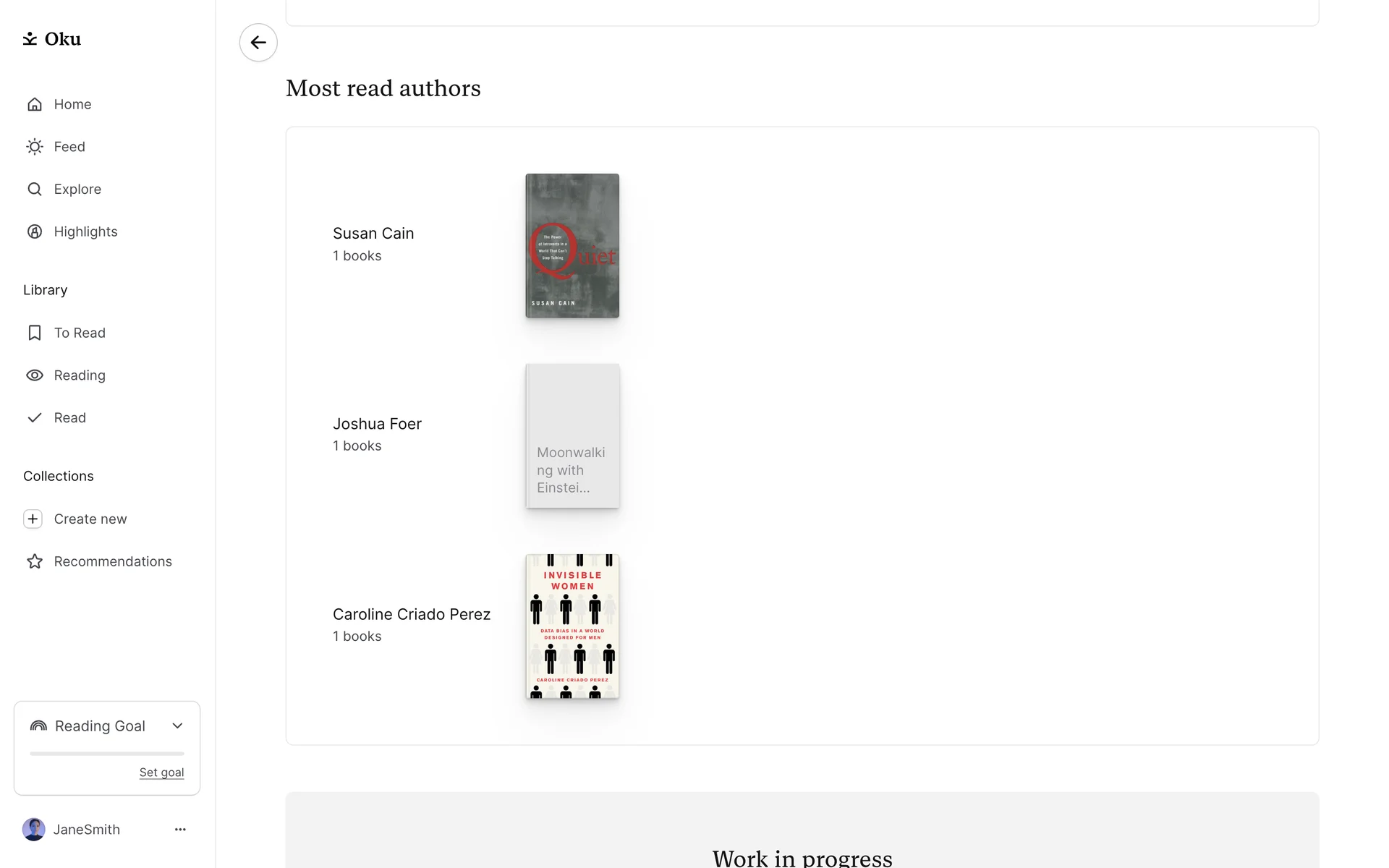1389x868 pixels.
Task: Click author name Susan Cain
Action: 373,233
